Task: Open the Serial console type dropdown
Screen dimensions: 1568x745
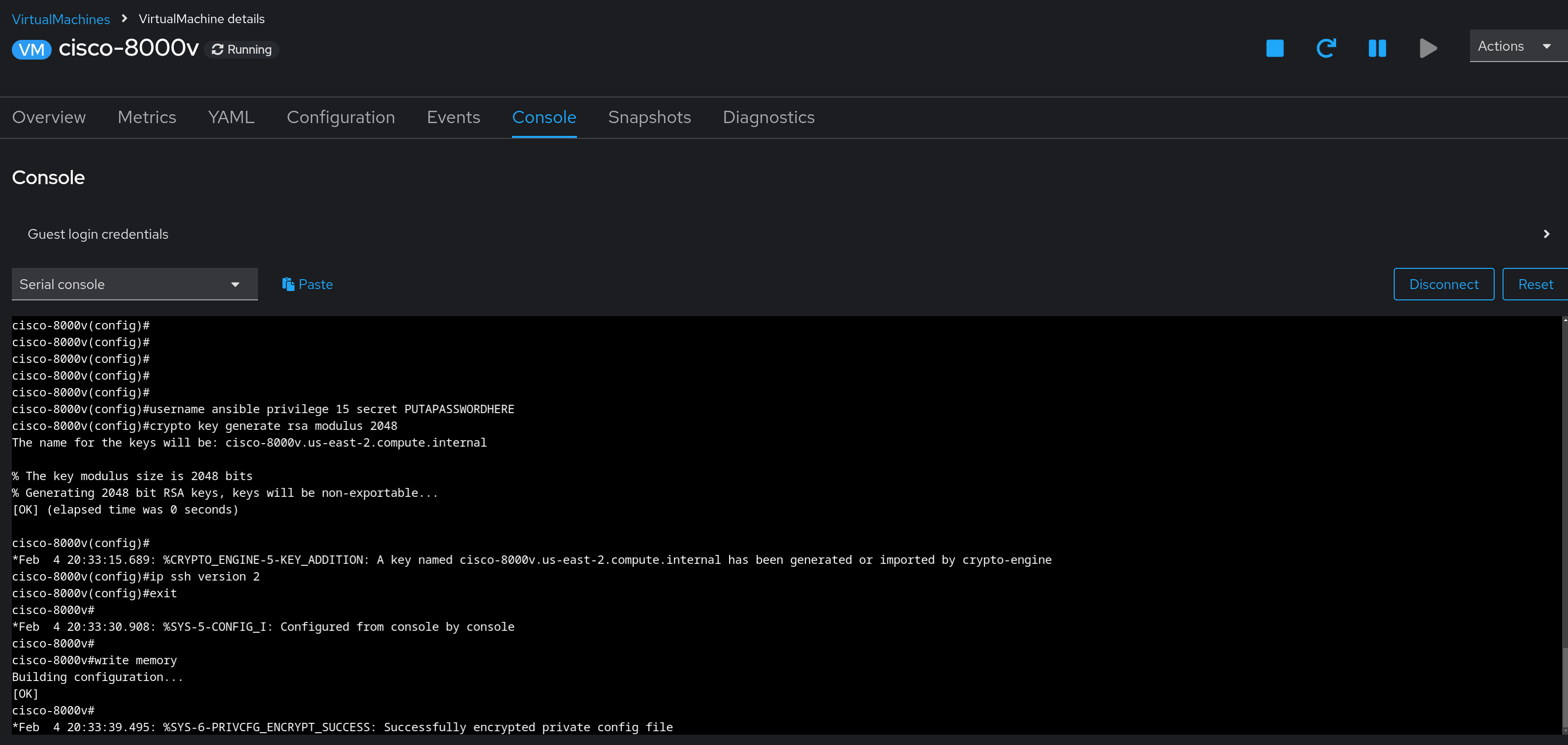Action: (134, 284)
